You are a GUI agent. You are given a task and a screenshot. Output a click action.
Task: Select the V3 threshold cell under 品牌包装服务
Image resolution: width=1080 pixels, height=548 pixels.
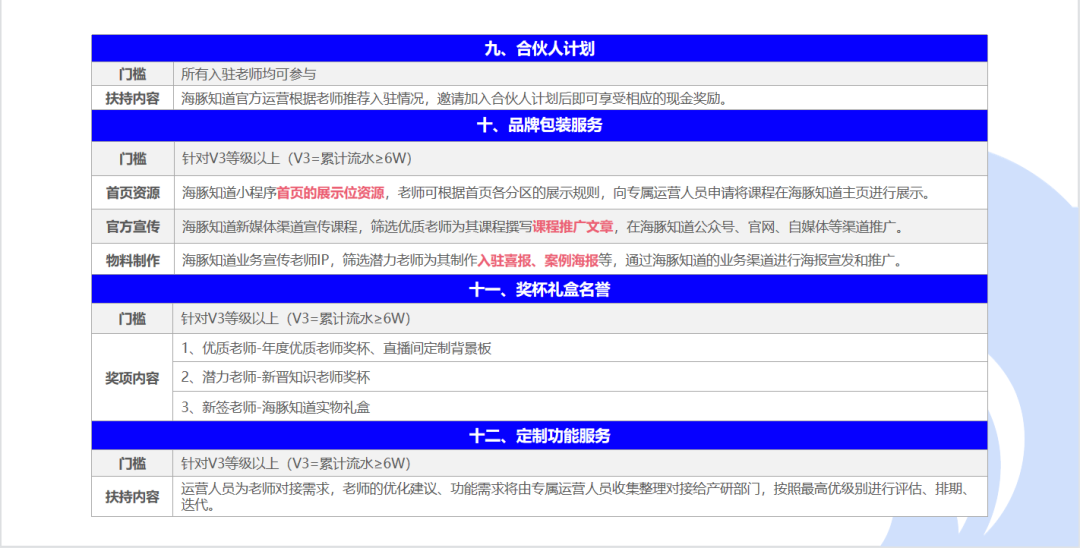click(x=581, y=159)
